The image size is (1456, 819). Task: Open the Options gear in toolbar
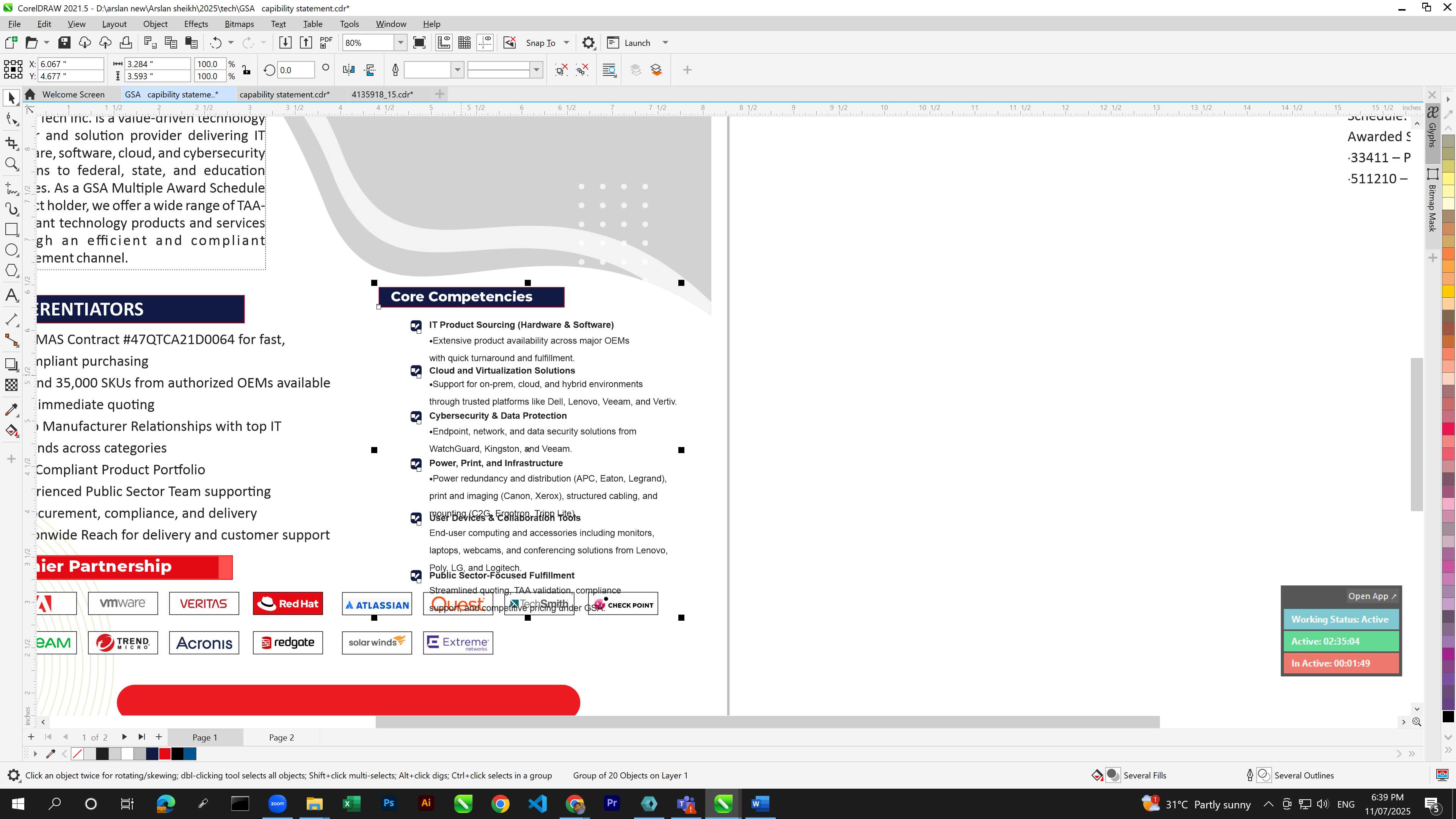coord(588,42)
